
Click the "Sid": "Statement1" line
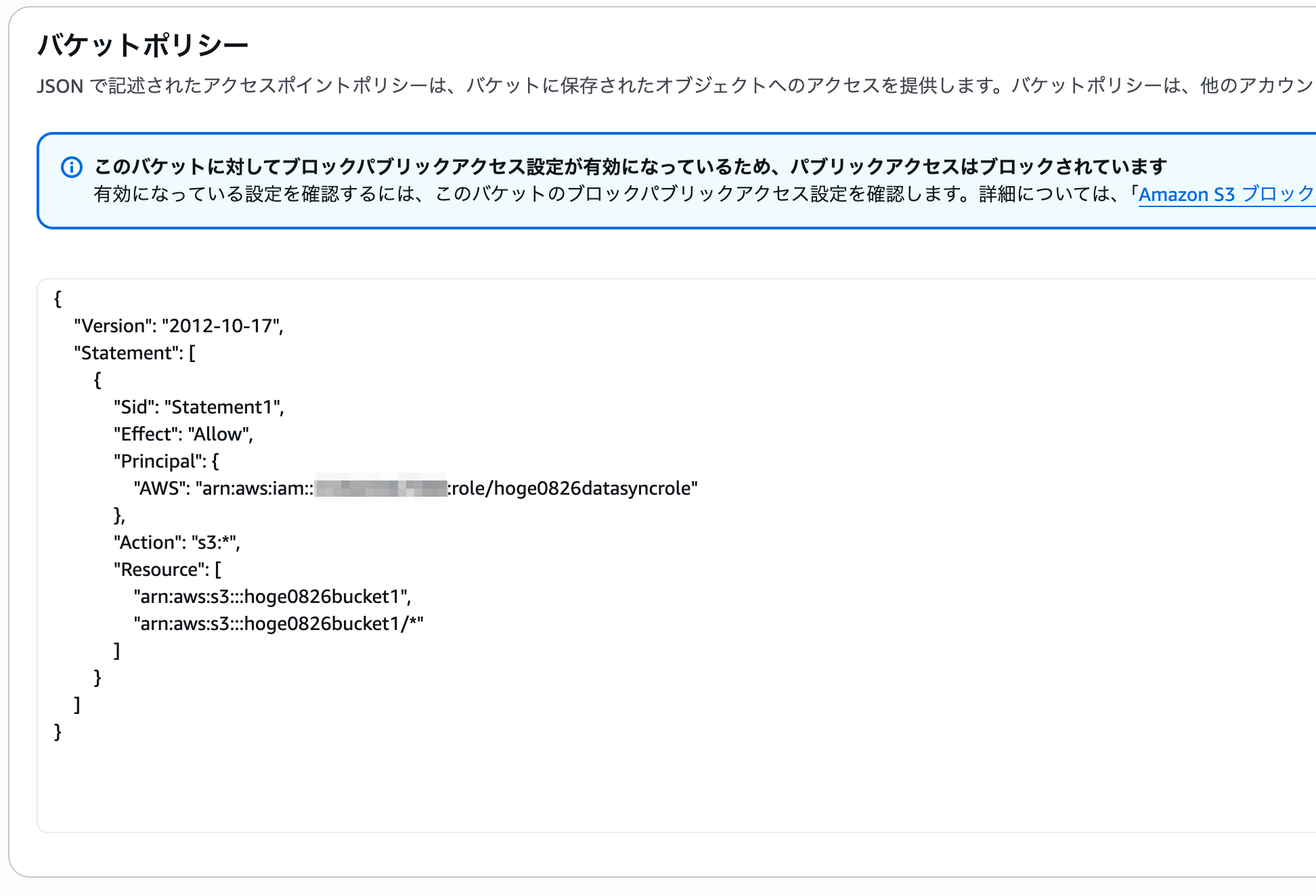199,407
